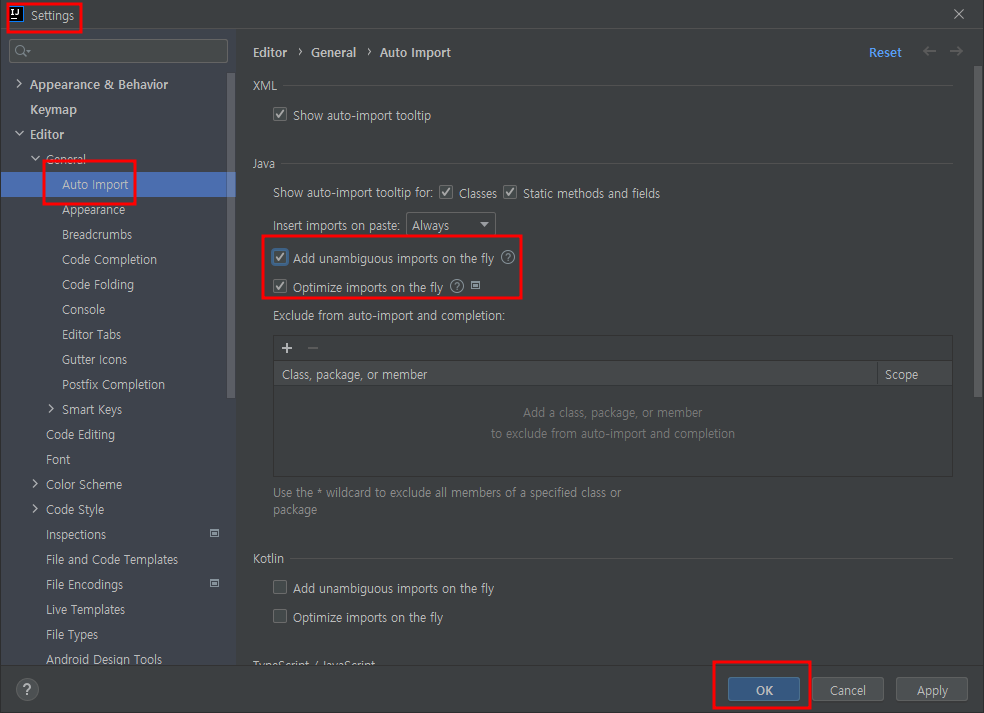Image resolution: width=984 pixels, height=713 pixels.
Task: Click Editor in the breadcrumb path
Action: click(270, 52)
